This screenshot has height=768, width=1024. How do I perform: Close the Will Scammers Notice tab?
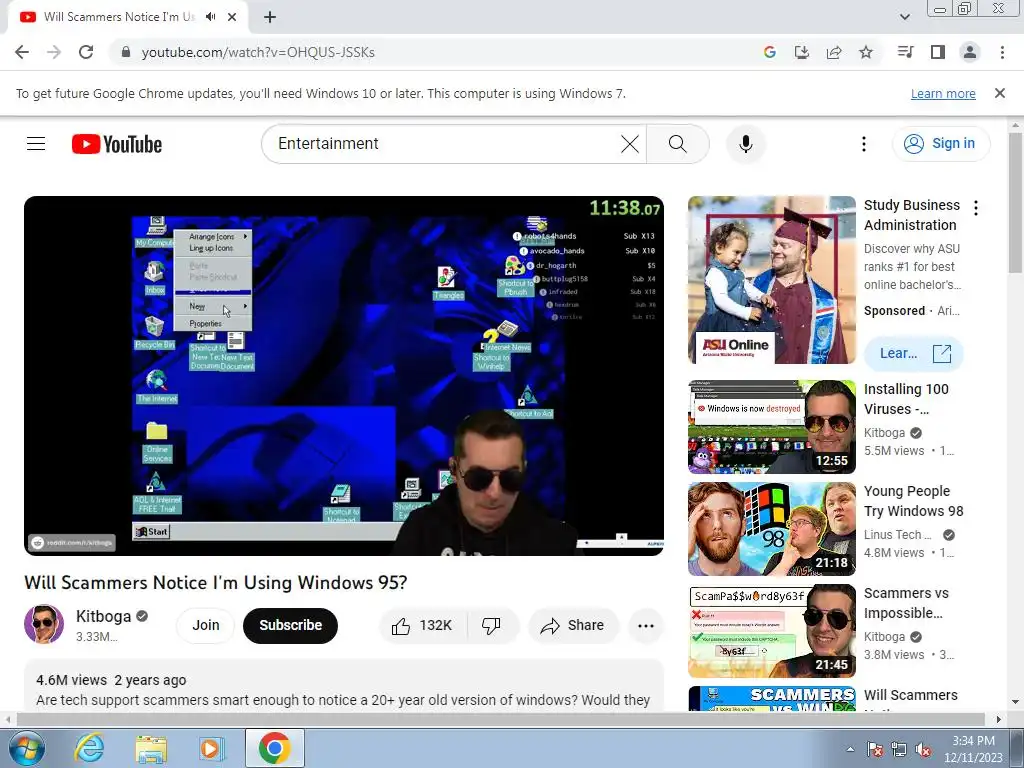[232, 17]
